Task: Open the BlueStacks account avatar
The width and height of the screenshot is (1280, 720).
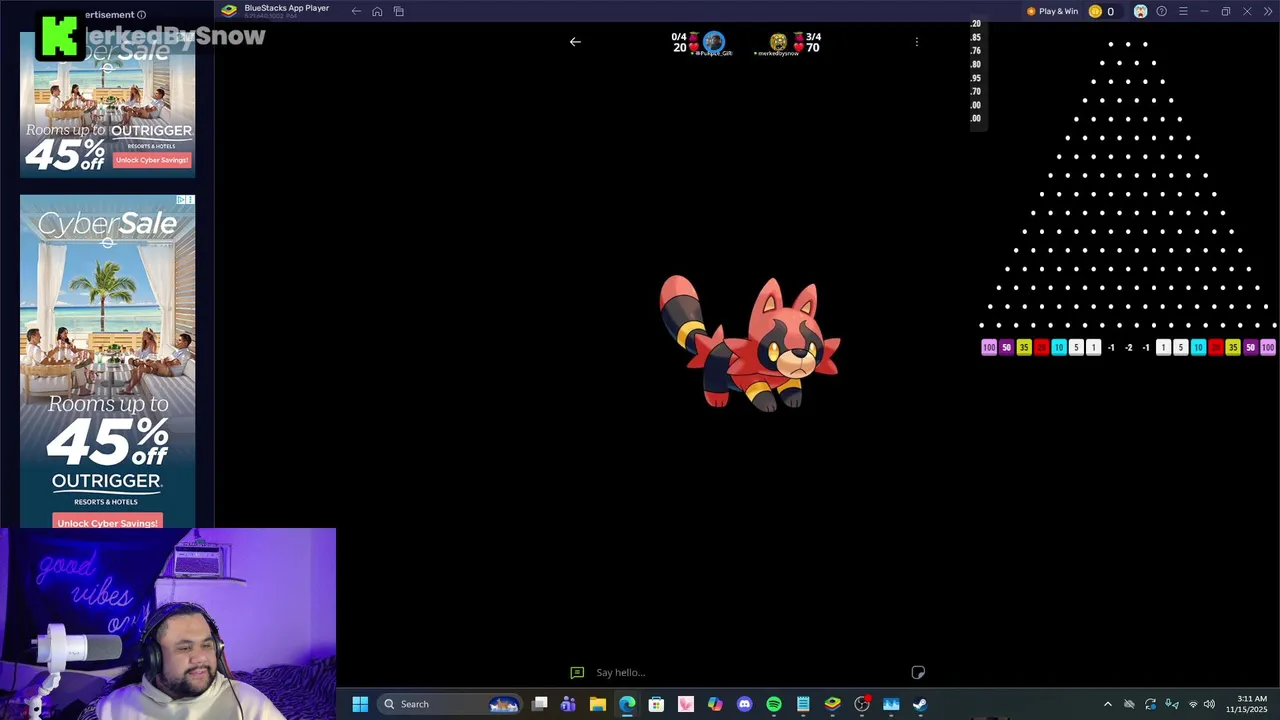Action: (1140, 11)
